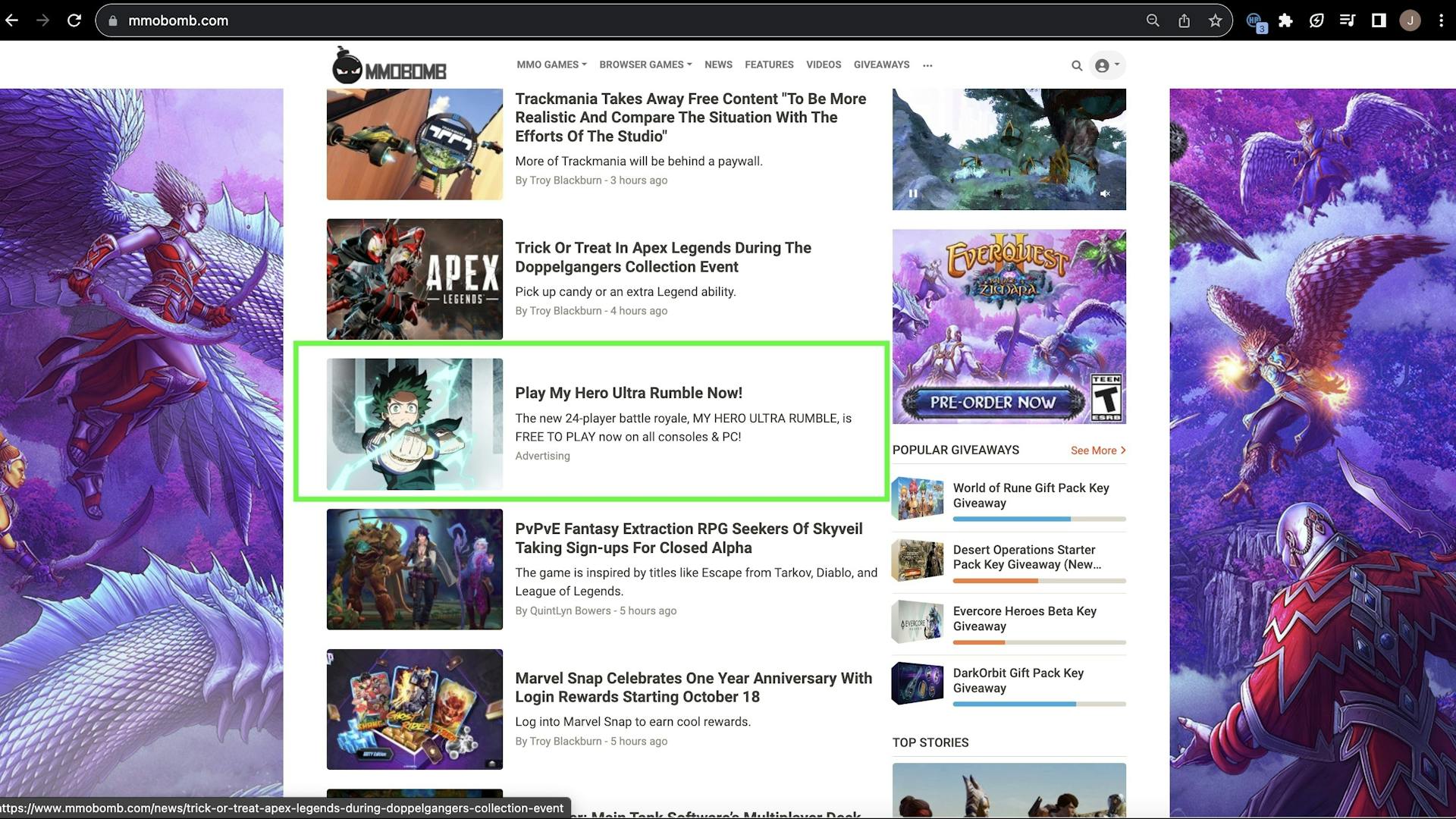Image resolution: width=1456 pixels, height=819 pixels.
Task: Open the Apex Legends Doppelgangers article headline
Action: click(x=663, y=257)
